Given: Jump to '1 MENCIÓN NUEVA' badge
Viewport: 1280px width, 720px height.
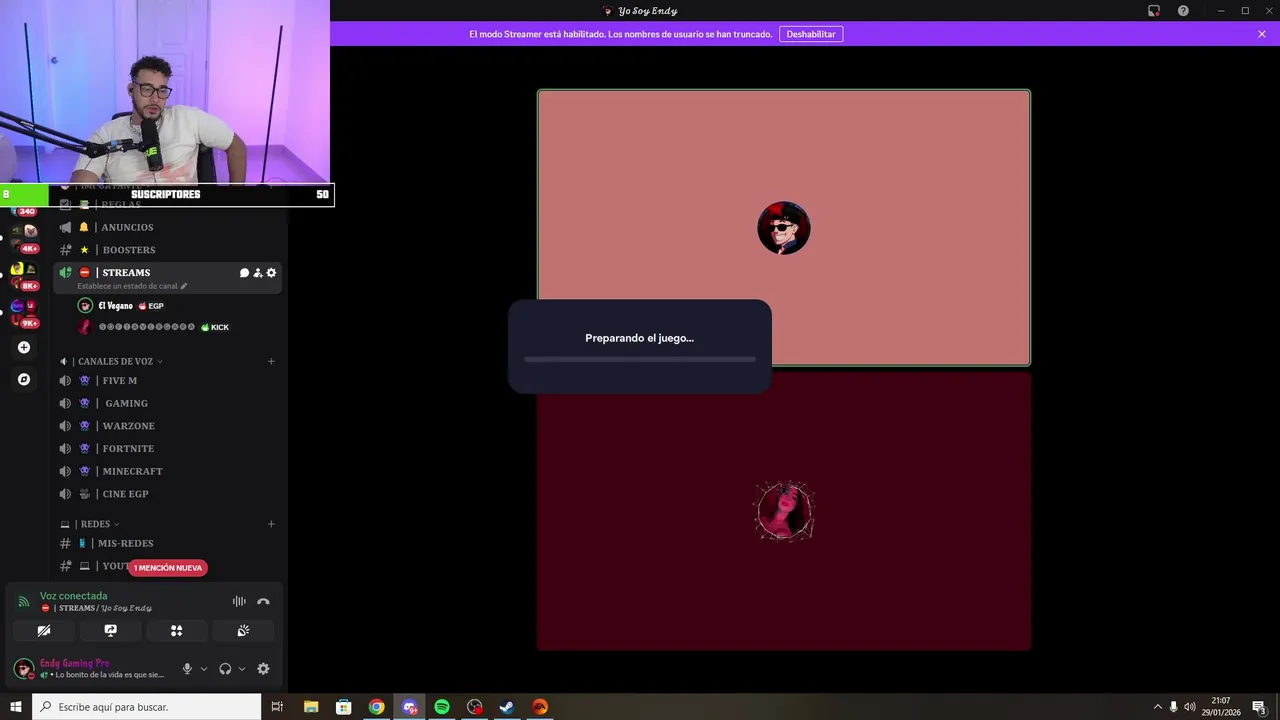Looking at the screenshot, I should click(x=168, y=568).
